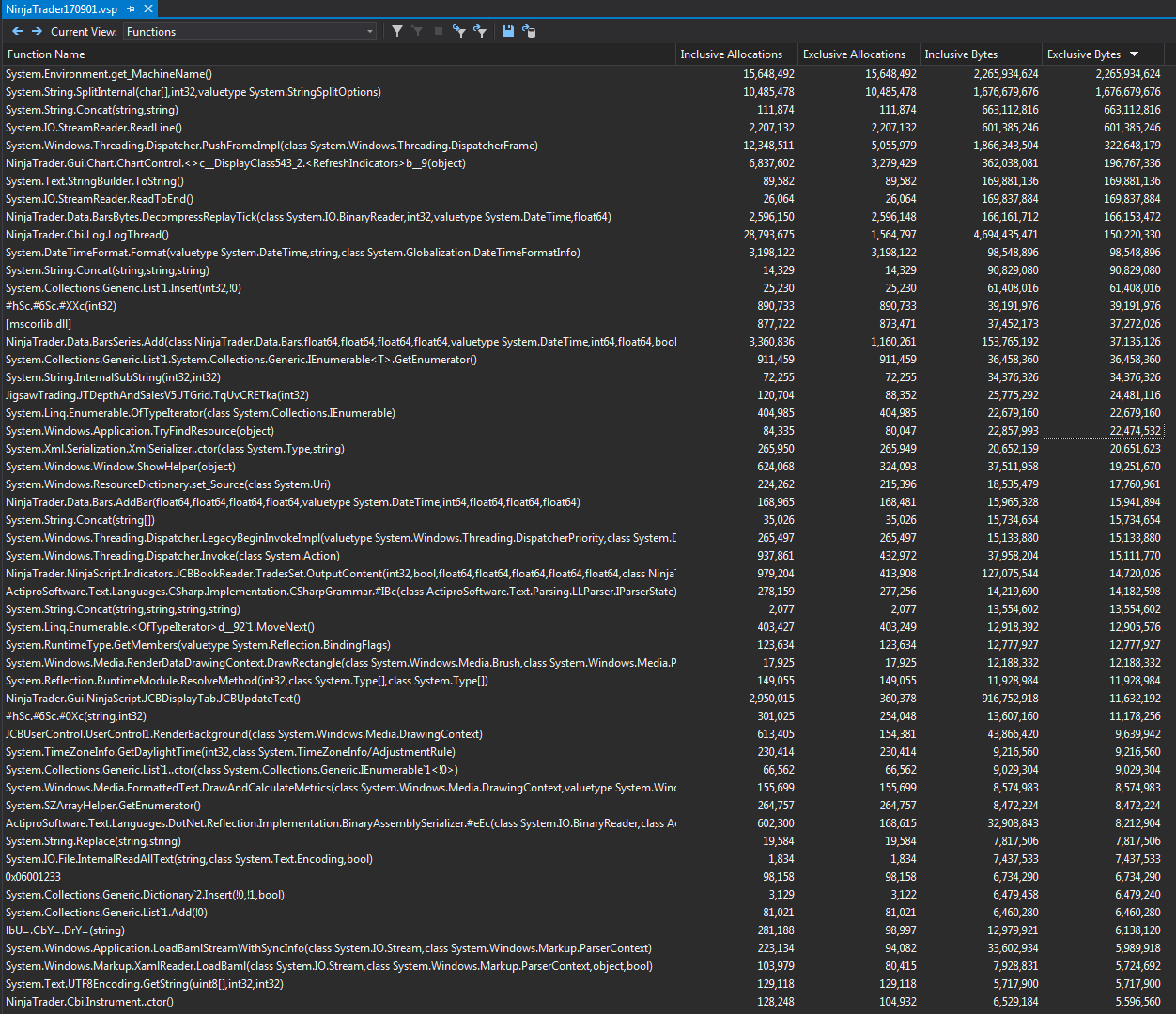Screen dimensions: 1176x1014
Task: Open the Current View Functions dropdown
Action: point(250,31)
